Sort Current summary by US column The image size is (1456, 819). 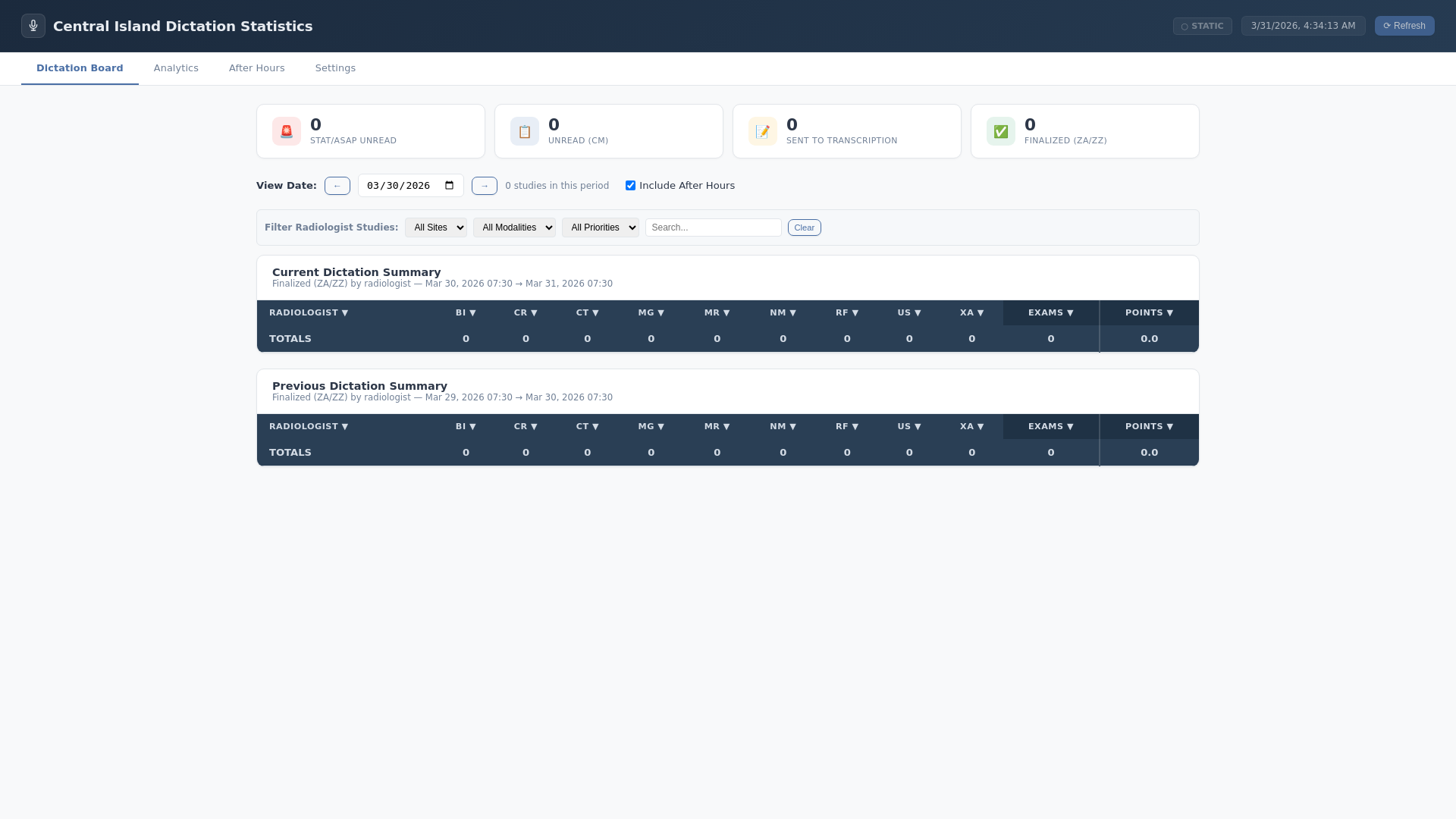click(909, 312)
